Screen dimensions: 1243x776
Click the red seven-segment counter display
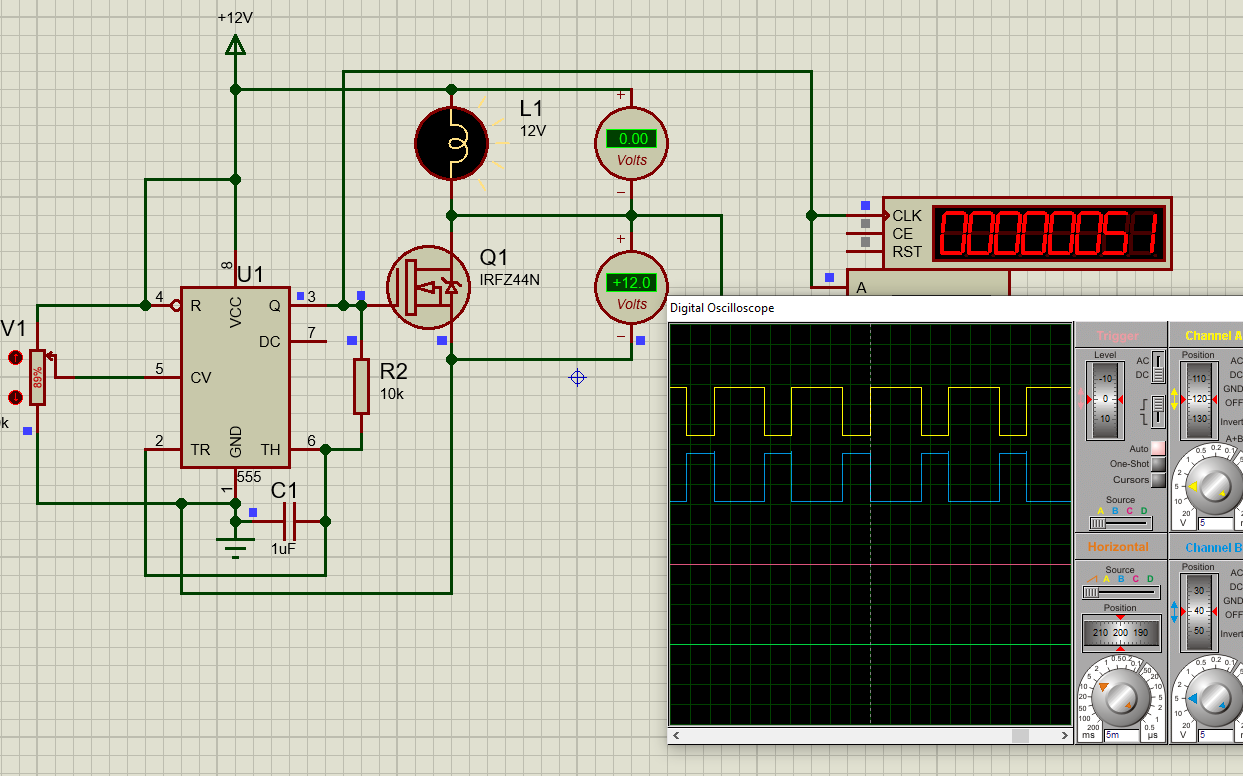pyautogui.click(x=1051, y=235)
